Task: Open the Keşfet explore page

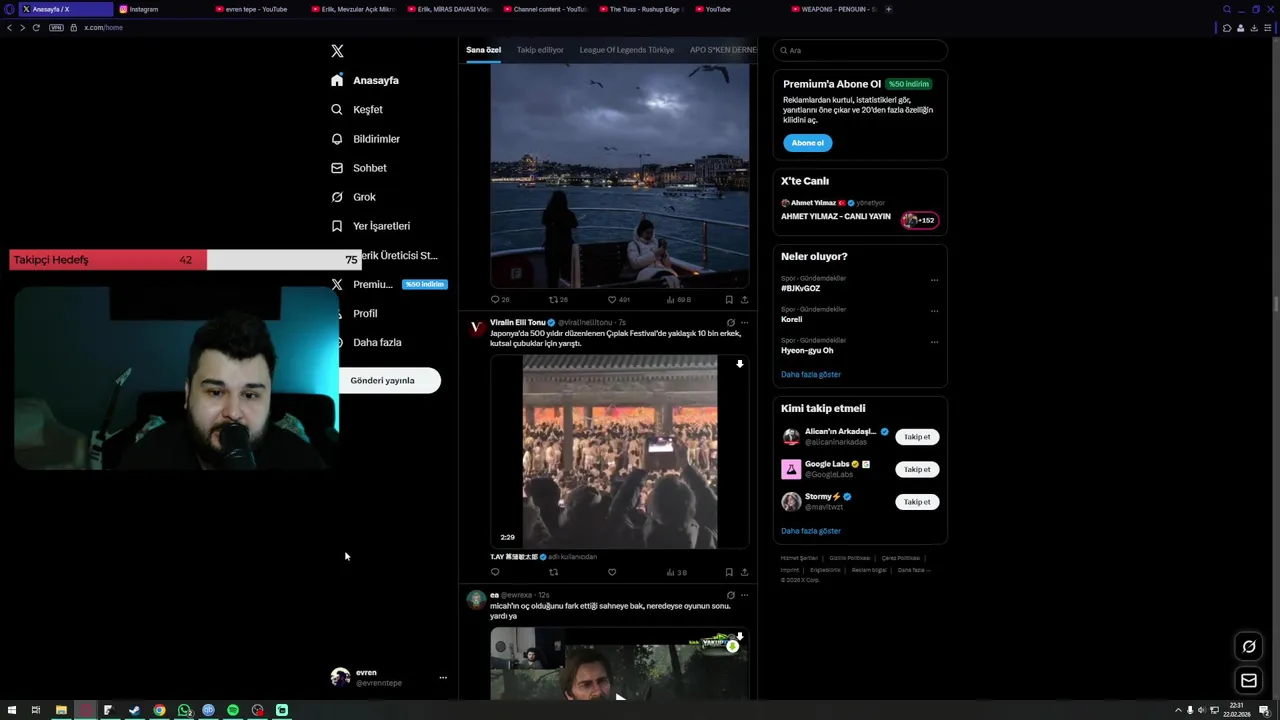Action: click(357, 109)
